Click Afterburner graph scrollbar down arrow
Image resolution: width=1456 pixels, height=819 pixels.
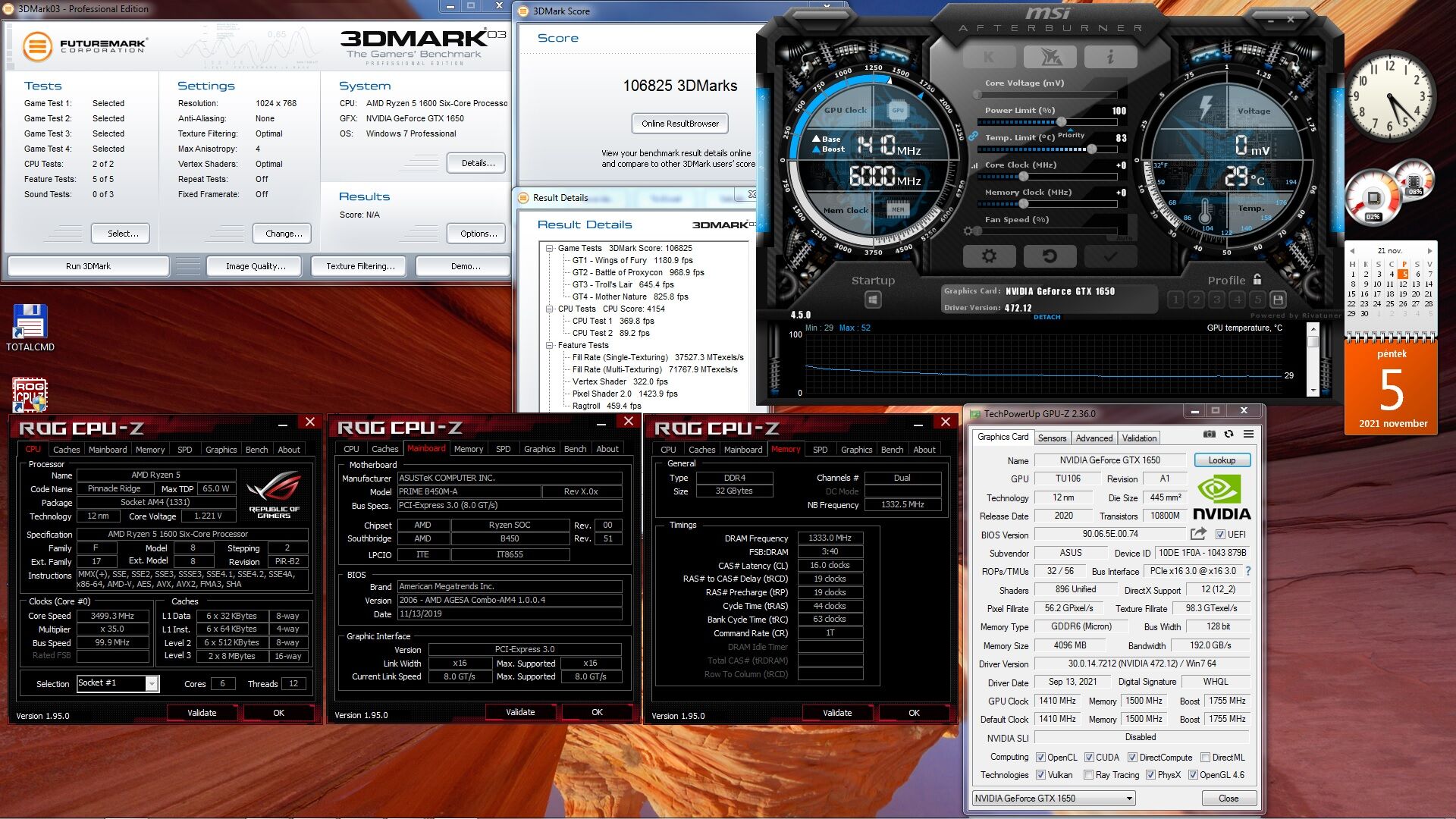(1313, 391)
